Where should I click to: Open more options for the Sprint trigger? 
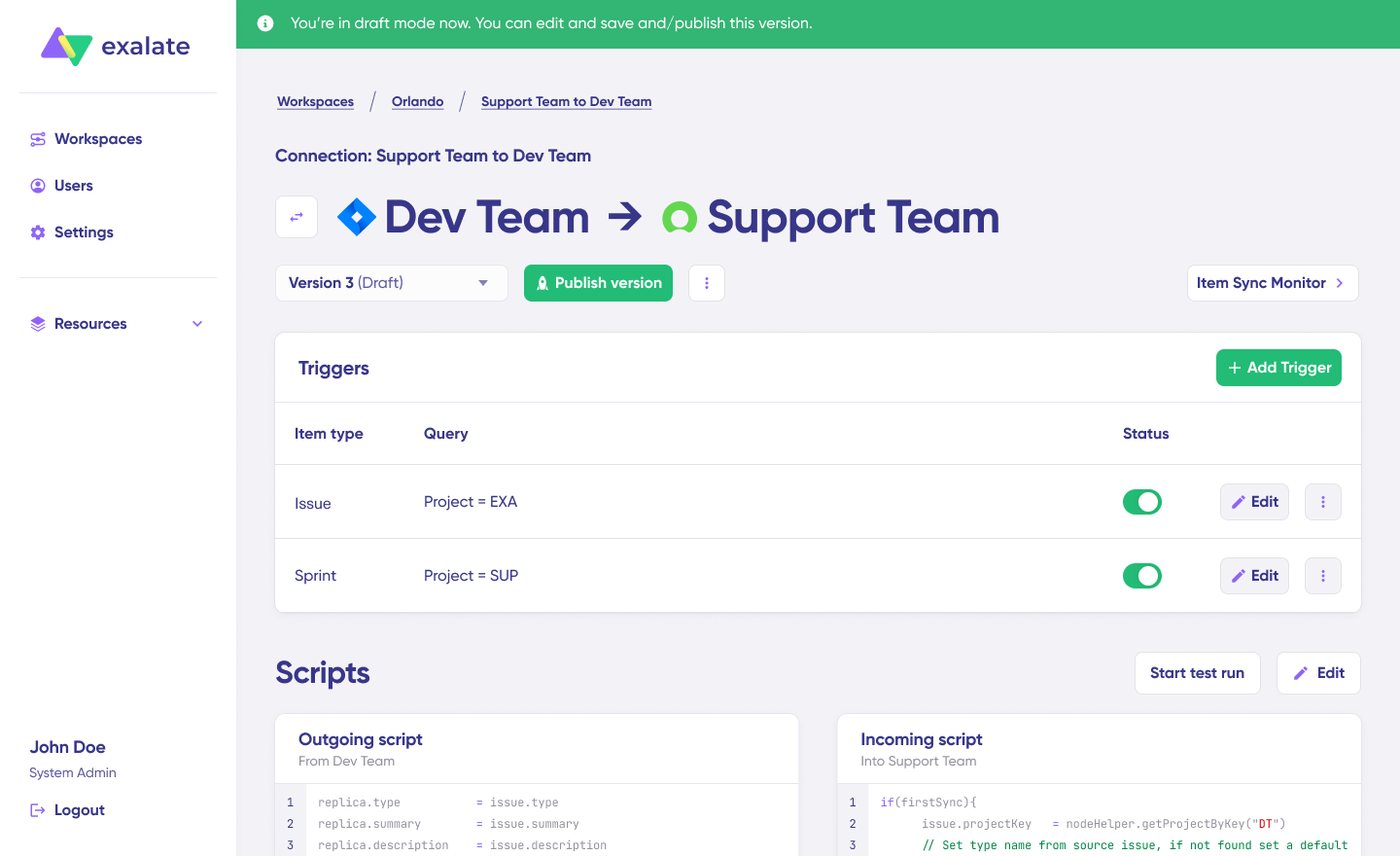tap(1322, 576)
